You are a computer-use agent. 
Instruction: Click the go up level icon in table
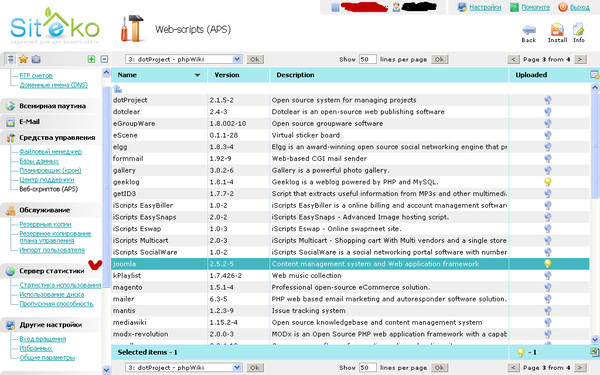[x=117, y=89]
